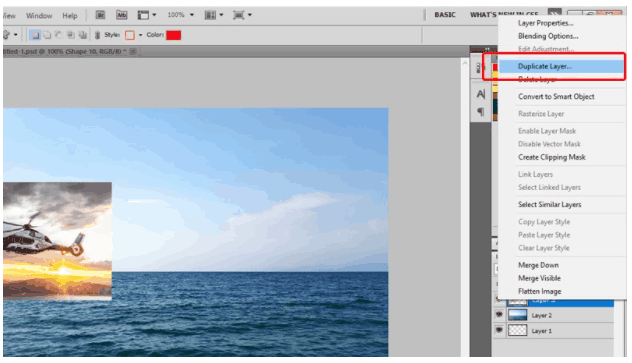
Task: Select the Create new shape layer mode
Action: point(35,35)
